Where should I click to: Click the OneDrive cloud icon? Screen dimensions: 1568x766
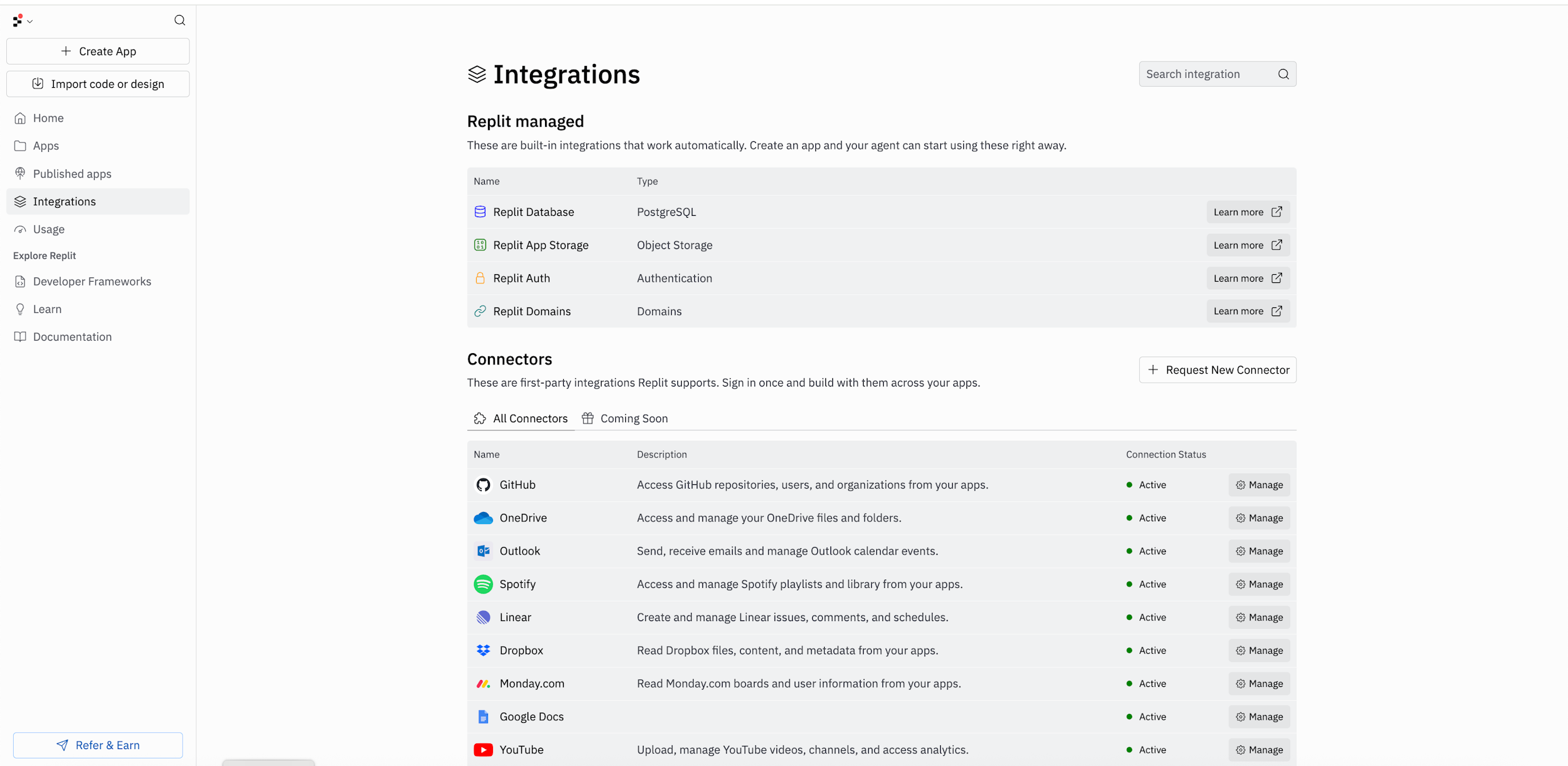tap(483, 518)
